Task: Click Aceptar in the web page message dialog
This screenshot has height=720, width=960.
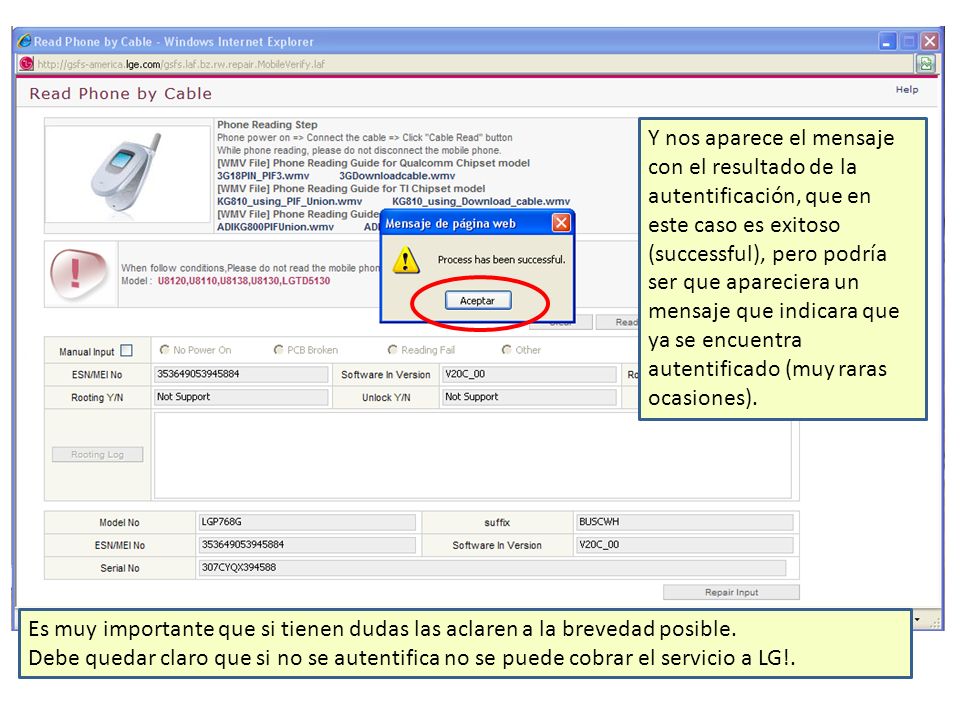Action: click(478, 301)
